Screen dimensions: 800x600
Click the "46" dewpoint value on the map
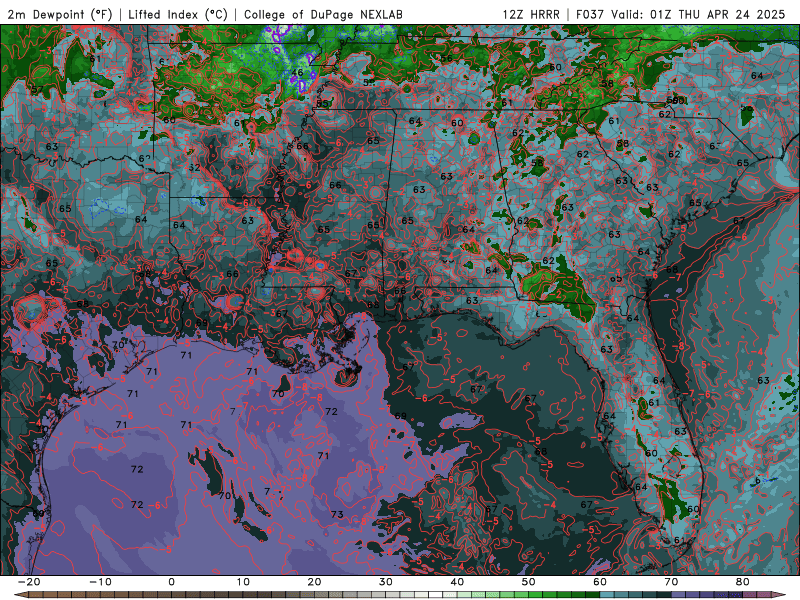297,73
